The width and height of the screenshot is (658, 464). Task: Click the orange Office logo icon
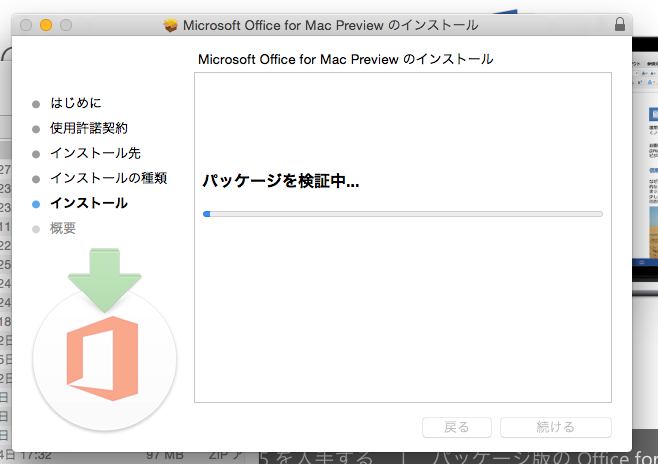(x=102, y=359)
